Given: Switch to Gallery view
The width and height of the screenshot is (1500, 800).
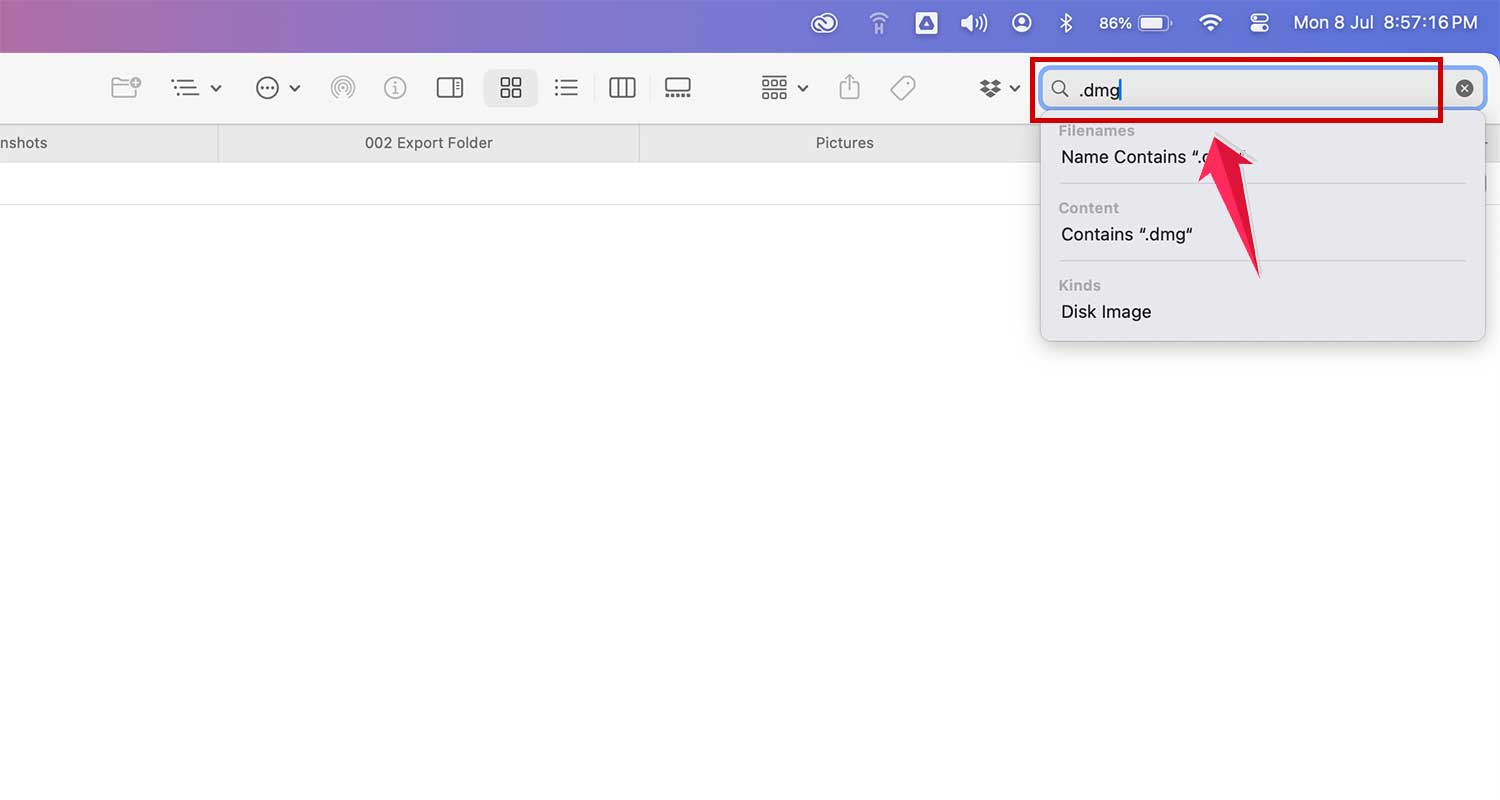Looking at the screenshot, I should 678,87.
